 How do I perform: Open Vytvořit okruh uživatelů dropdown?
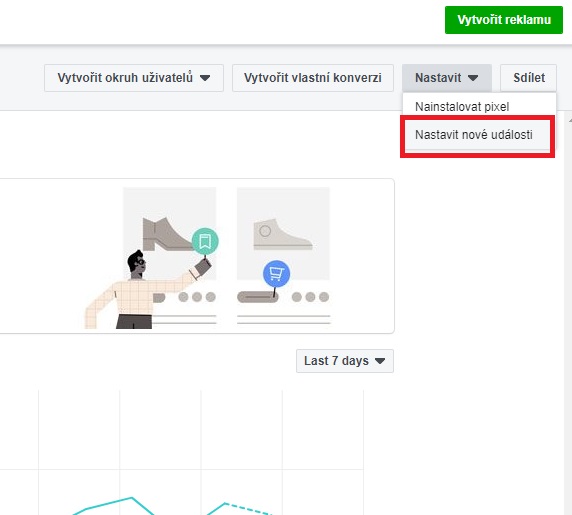pyautogui.click(x=134, y=78)
